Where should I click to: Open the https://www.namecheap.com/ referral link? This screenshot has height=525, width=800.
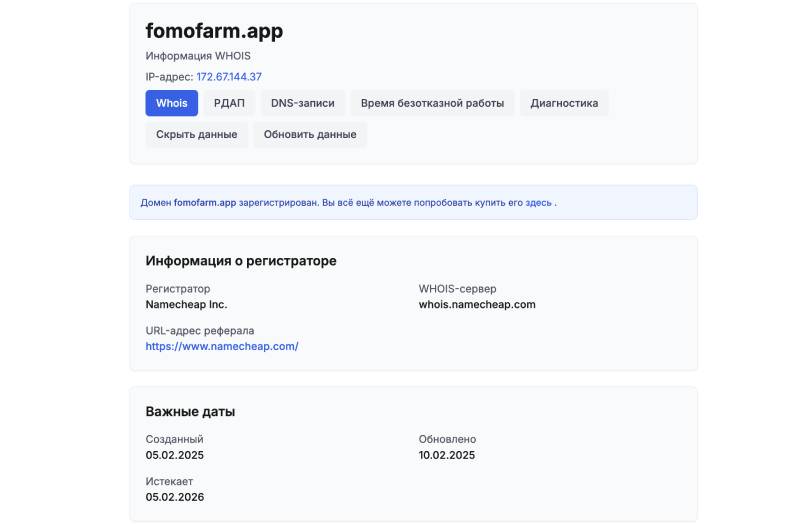point(222,346)
